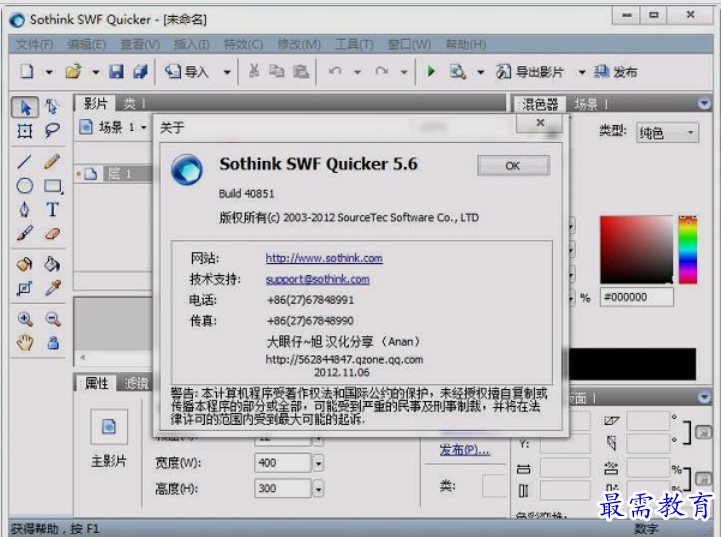Expand the Preview dropdown arrow
This screenshot has height=537, width=721.
click(481, 72)
